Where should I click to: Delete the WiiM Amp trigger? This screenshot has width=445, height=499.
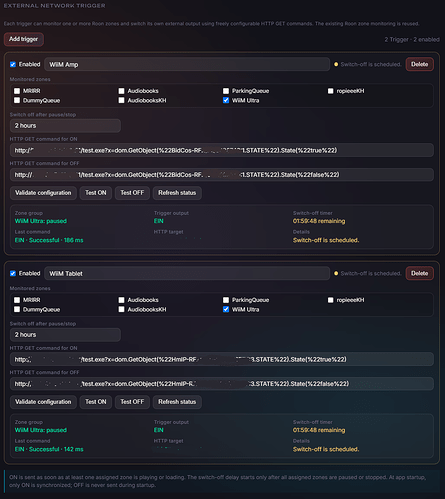click(419, 64)
